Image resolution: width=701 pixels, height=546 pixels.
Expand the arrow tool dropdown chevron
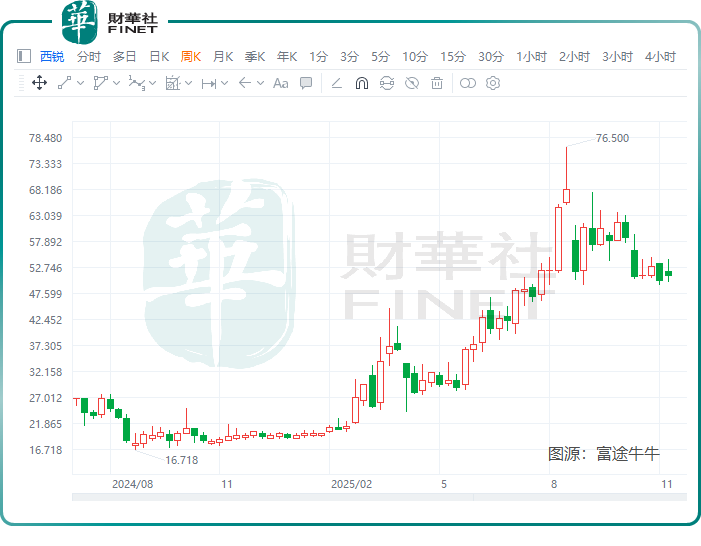pos(260,83)
